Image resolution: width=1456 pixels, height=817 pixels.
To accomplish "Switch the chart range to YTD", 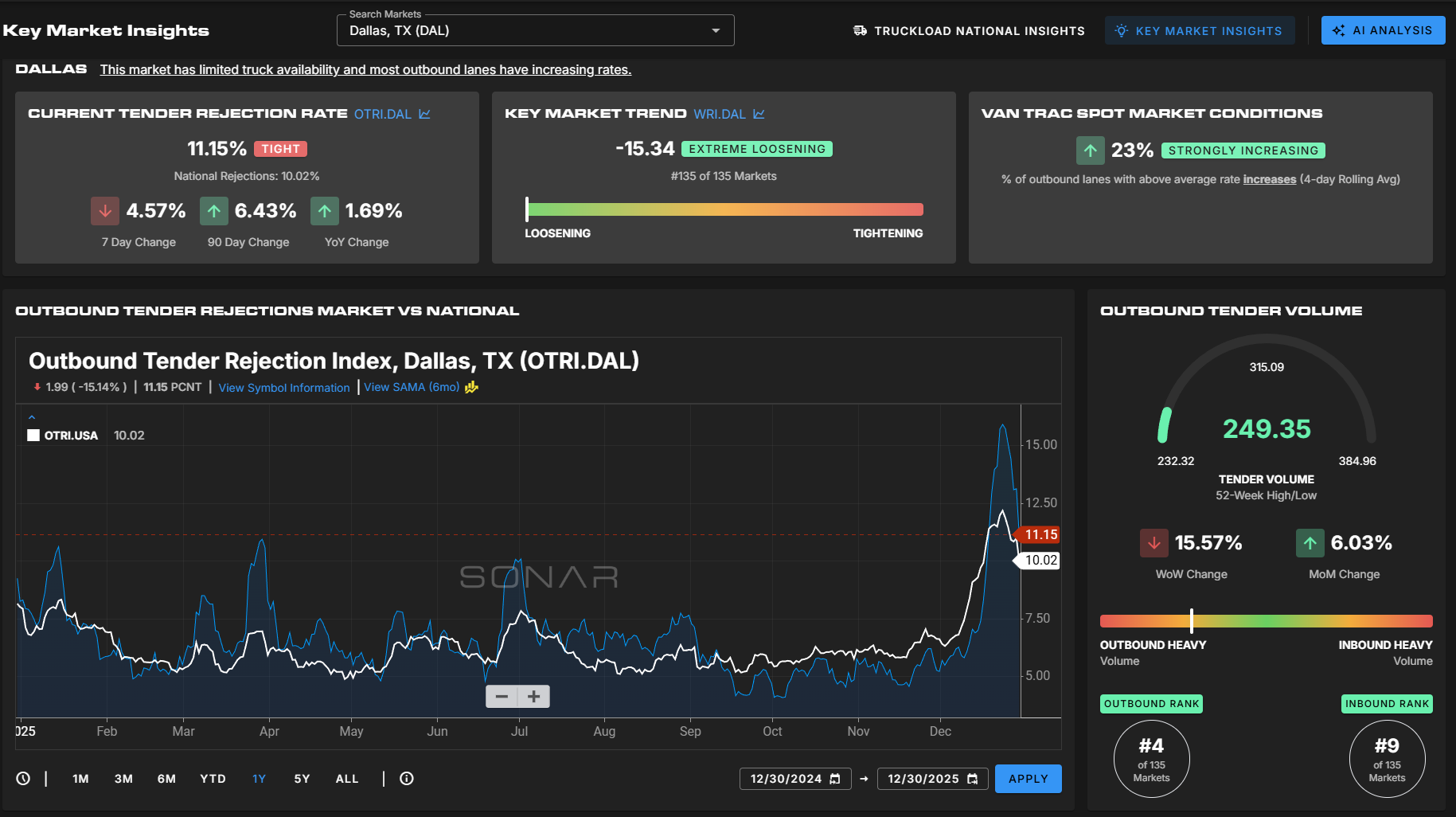I will [213, 779].
